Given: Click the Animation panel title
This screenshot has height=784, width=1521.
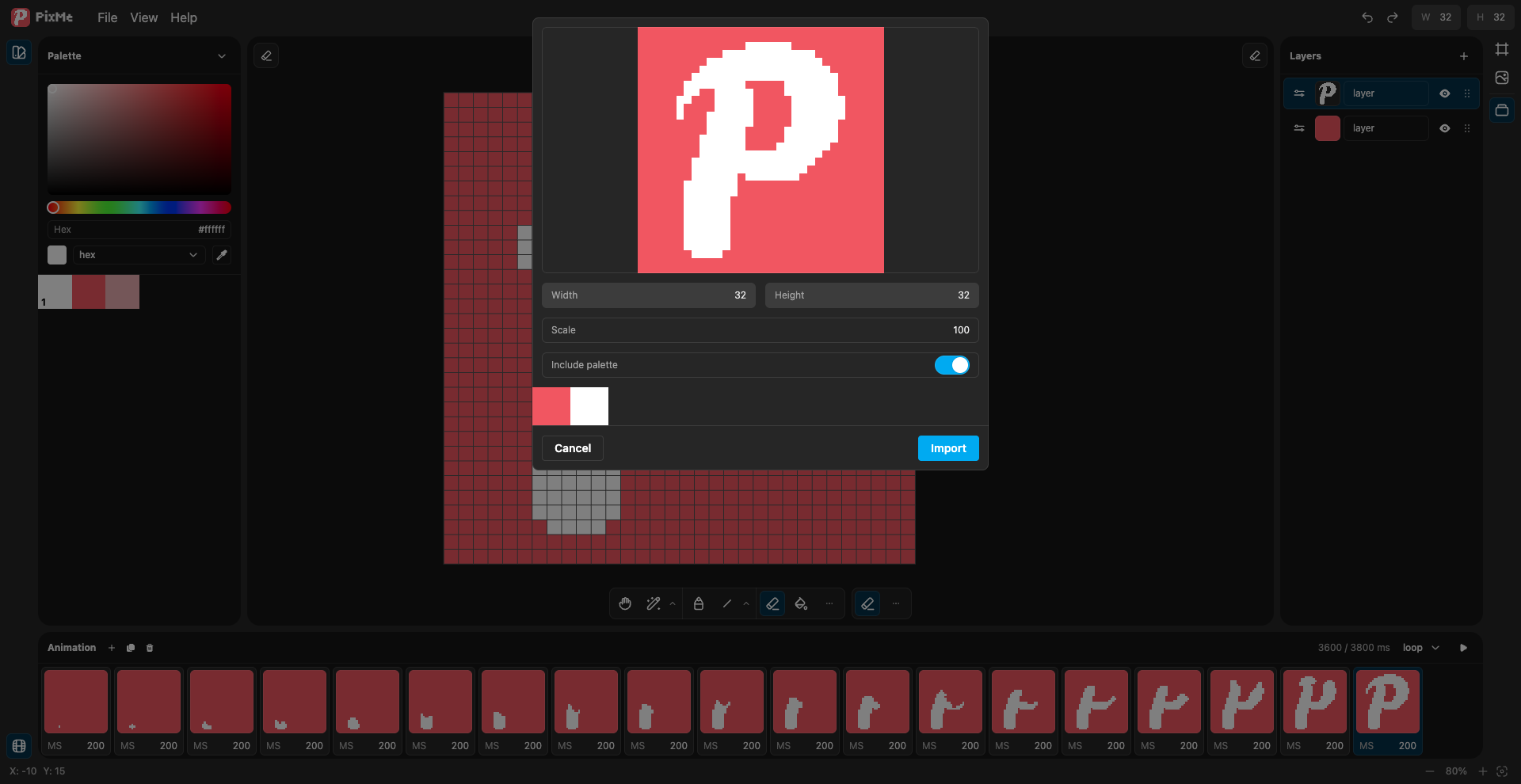Looking at the screenshot, I should pos(71,648).
